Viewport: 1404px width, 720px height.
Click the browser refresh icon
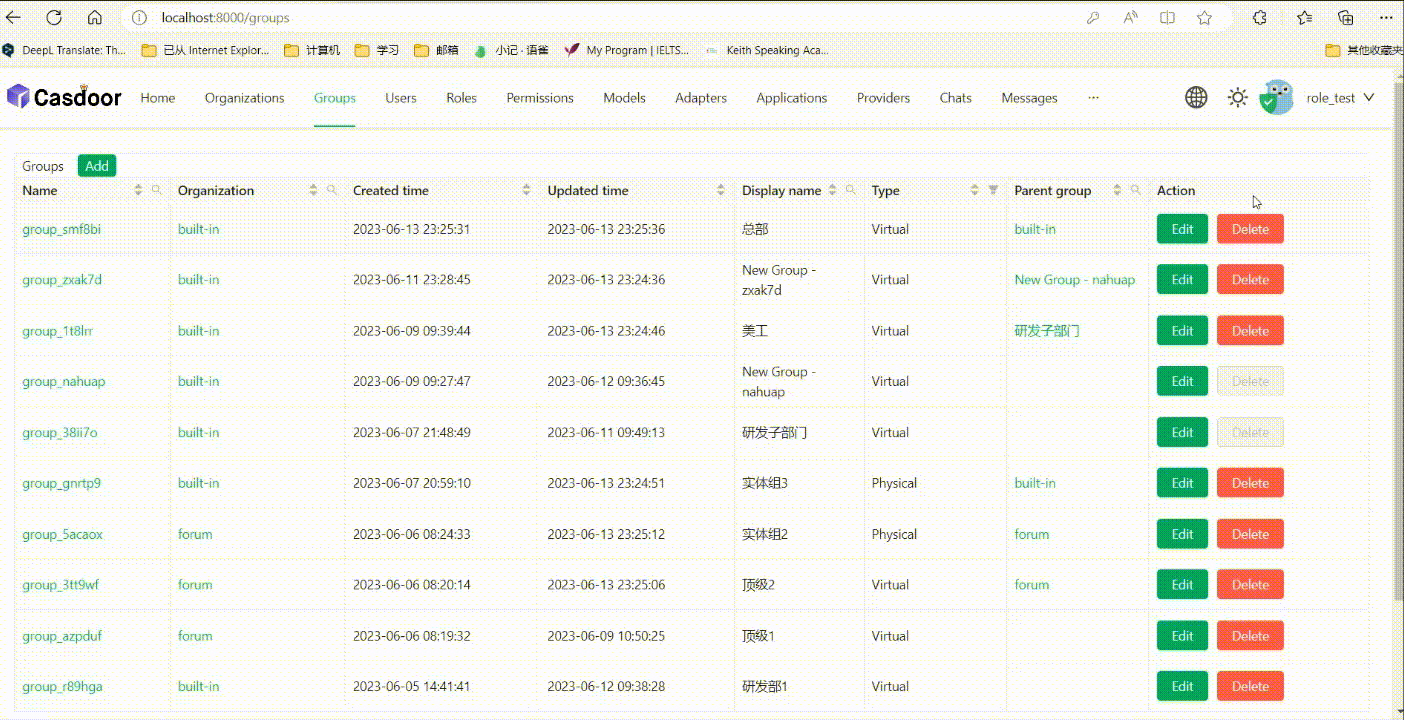[54, 17]
